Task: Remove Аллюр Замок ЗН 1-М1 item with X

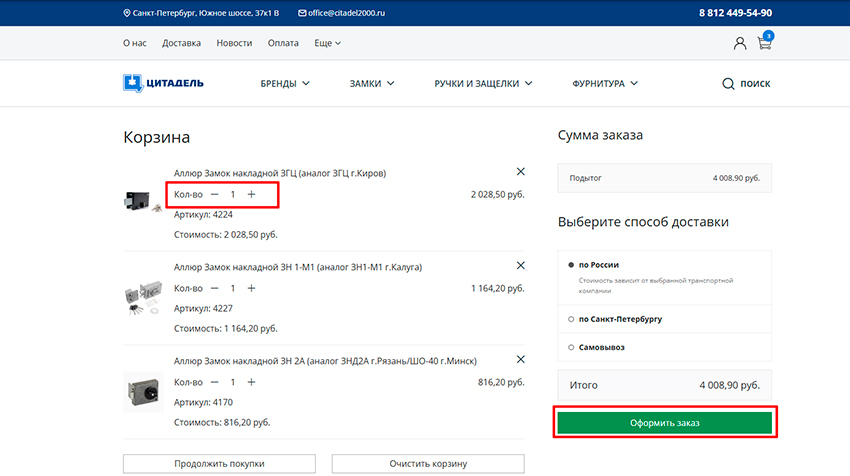Action: pyautogui.click(x=520, y=265)
